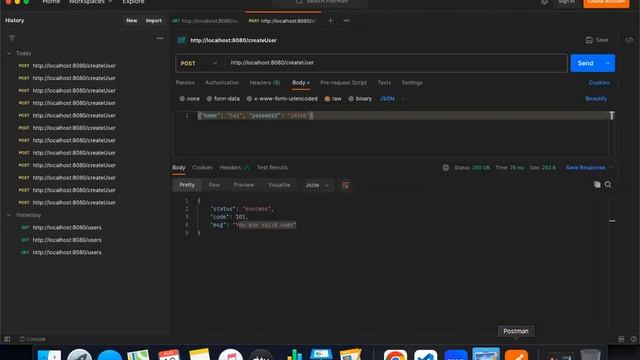Open the Explore menu in top bar

[x=133, y=2]
